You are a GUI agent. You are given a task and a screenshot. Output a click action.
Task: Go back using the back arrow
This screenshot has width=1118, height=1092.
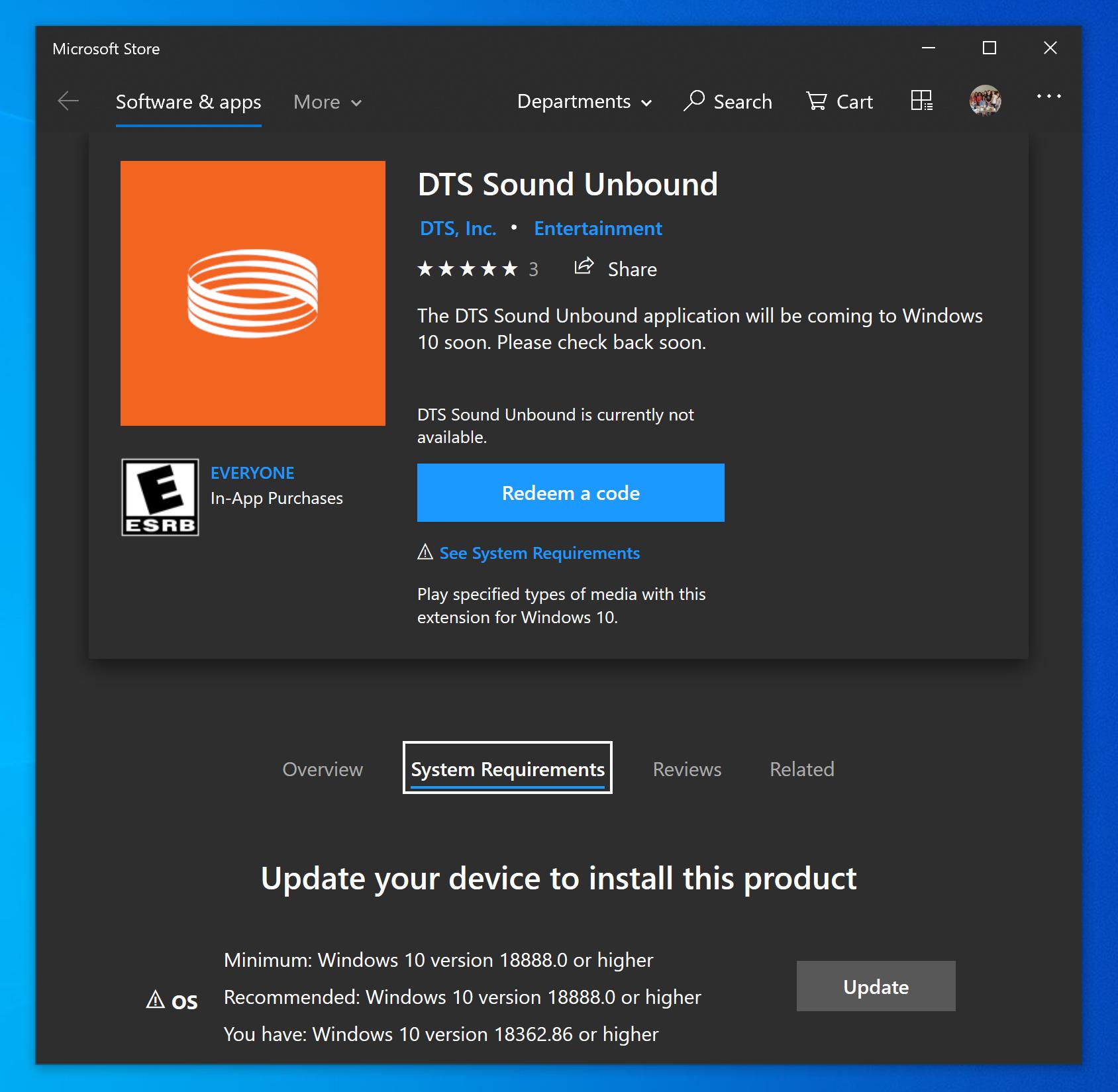coord(68,101)
